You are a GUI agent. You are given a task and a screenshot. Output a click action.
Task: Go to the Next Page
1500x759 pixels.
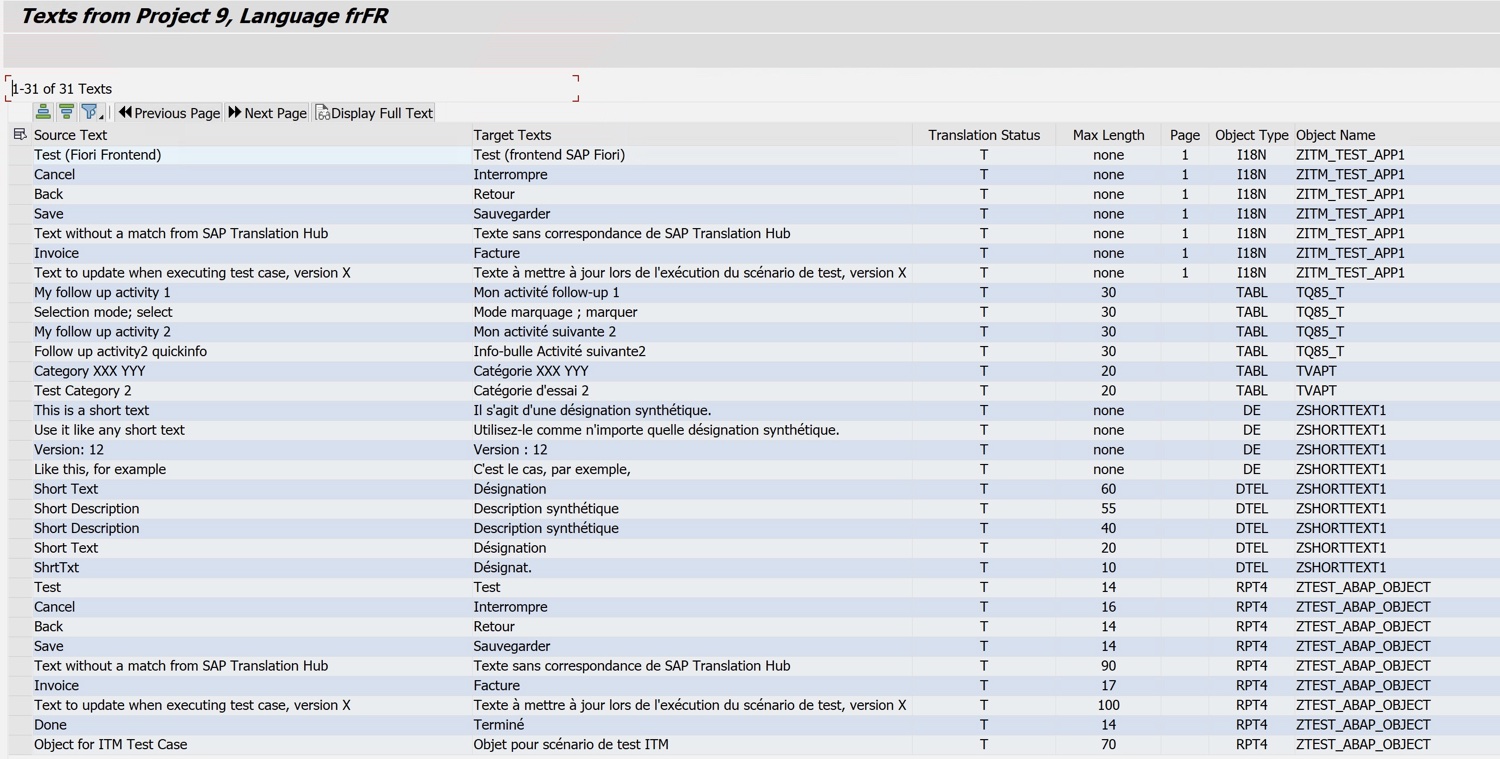(x=267, y=113)
